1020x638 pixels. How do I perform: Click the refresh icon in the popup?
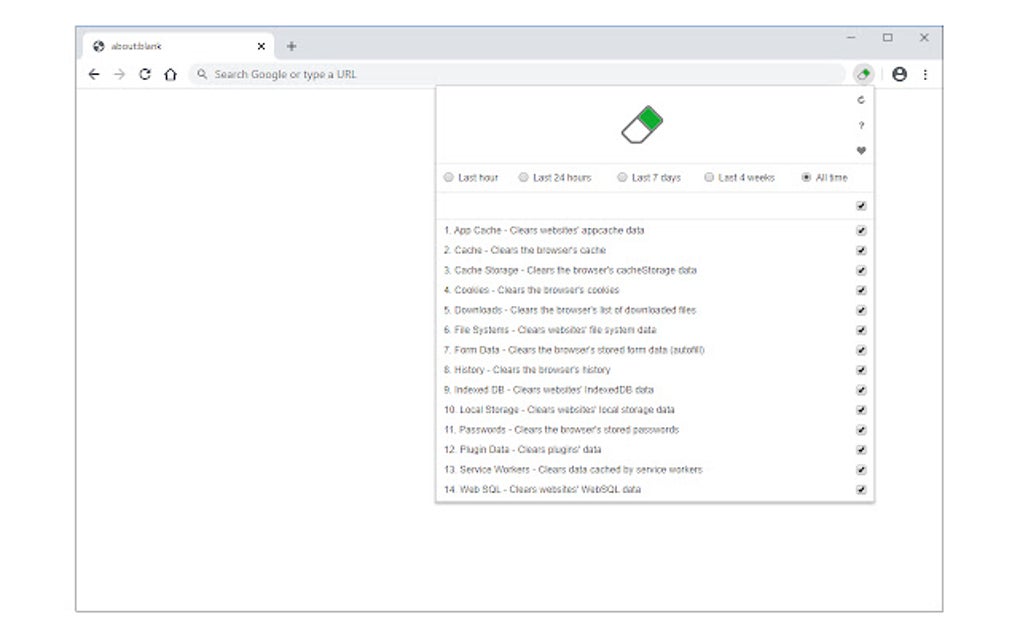coord(860,101)
